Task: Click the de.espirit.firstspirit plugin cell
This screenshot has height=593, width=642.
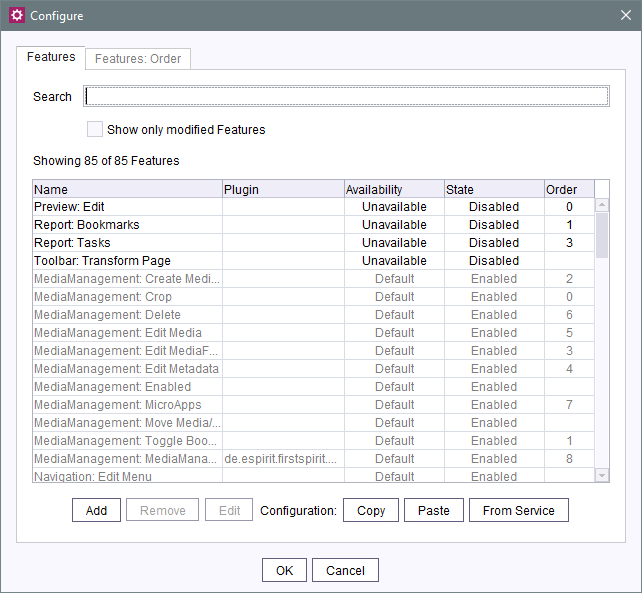Action: pyautogui.click(x=283, y=459)
